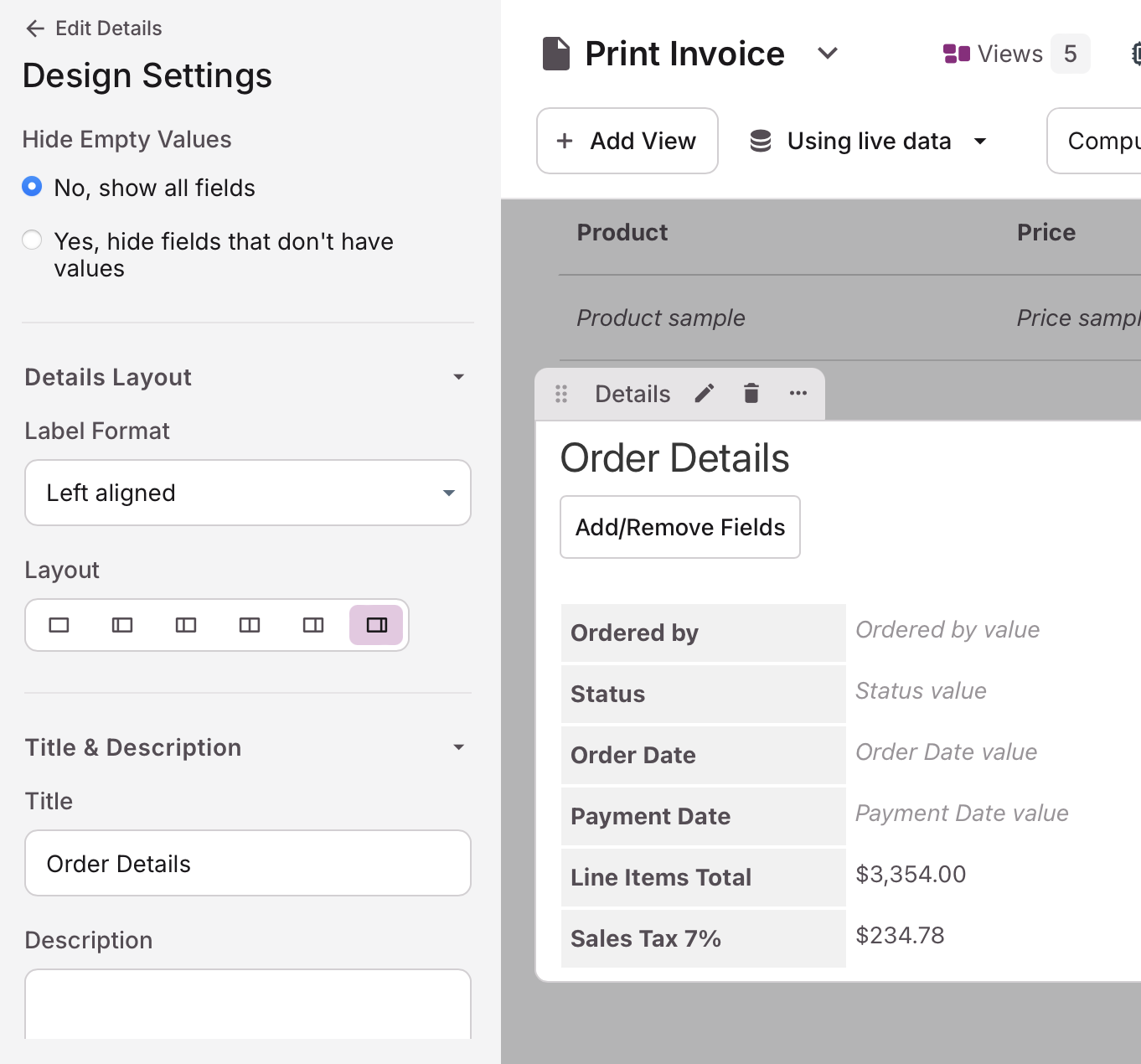Open the ellipsis menu on Details panel
This screenshot has width=1141, height=1064.
pyautogui.click(x=798, y=393)
